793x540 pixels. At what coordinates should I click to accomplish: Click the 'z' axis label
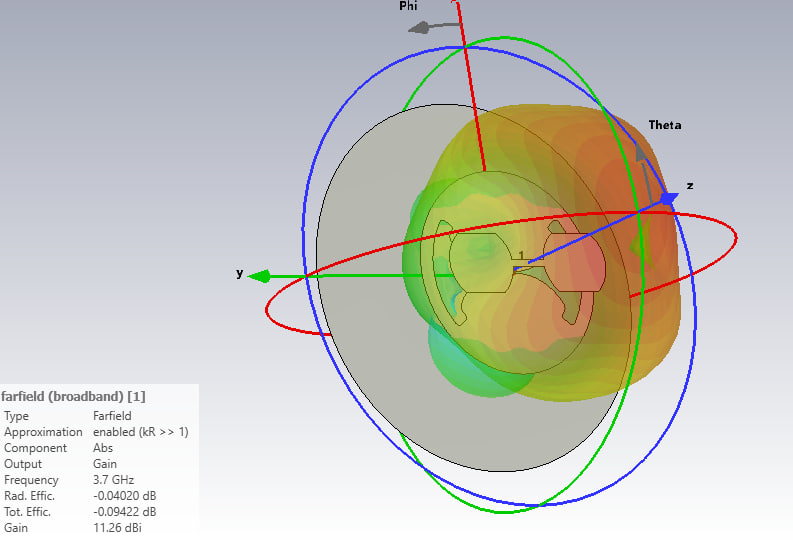690,186
